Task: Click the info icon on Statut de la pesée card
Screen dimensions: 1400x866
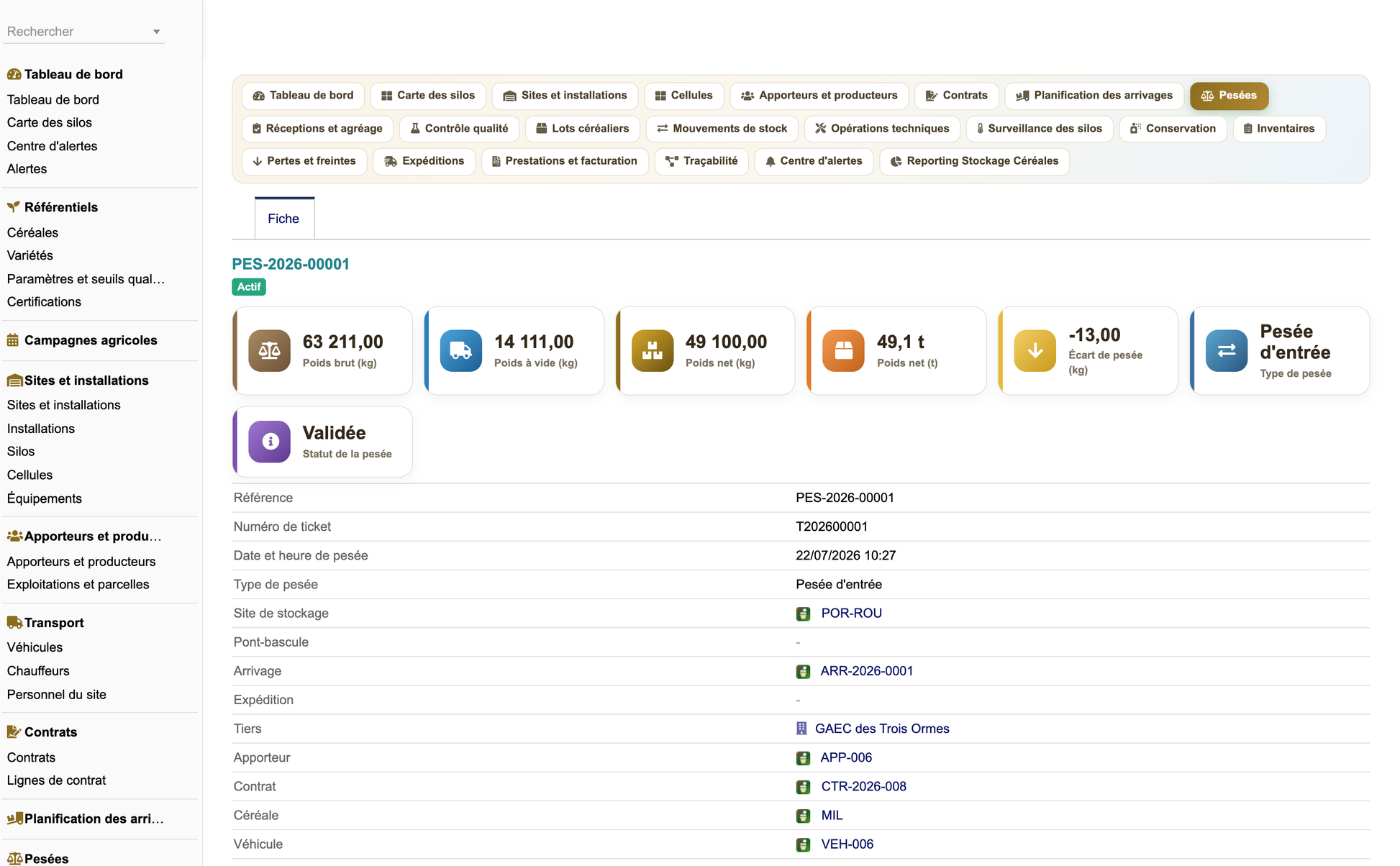Action: pos(269,442)
